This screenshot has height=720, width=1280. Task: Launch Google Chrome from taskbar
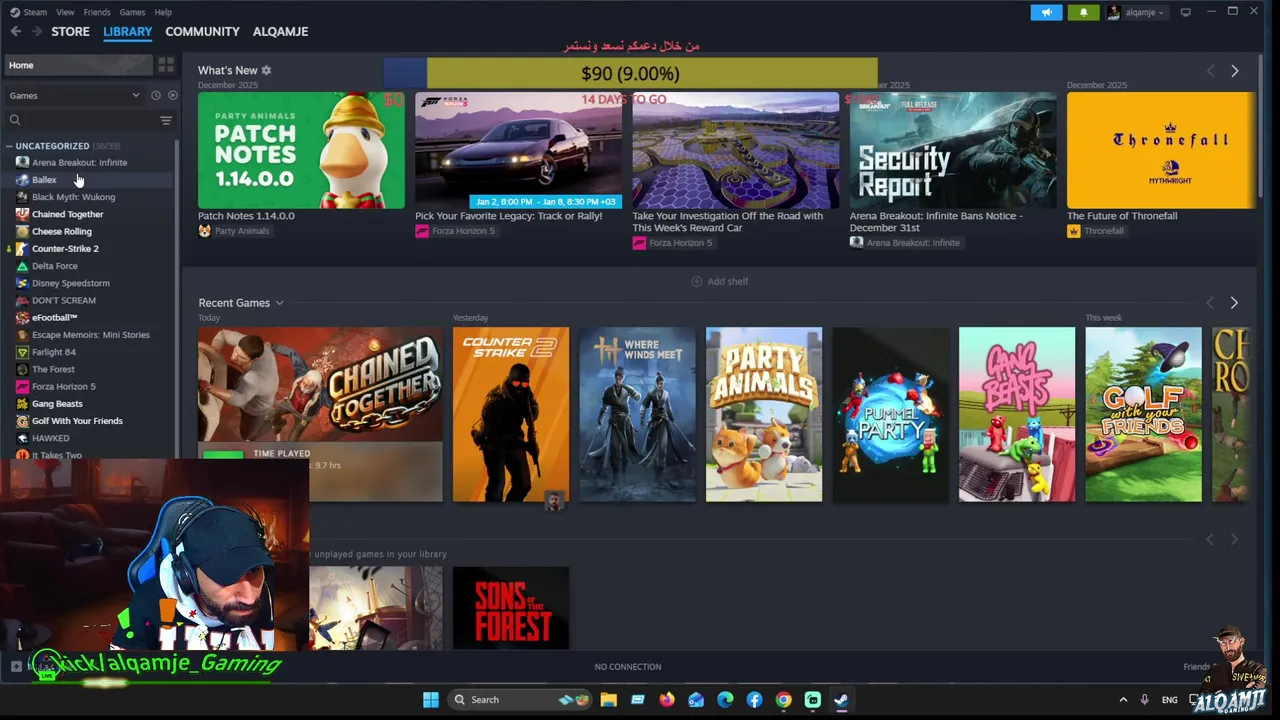pyautogui.click(x=783, y=700)
